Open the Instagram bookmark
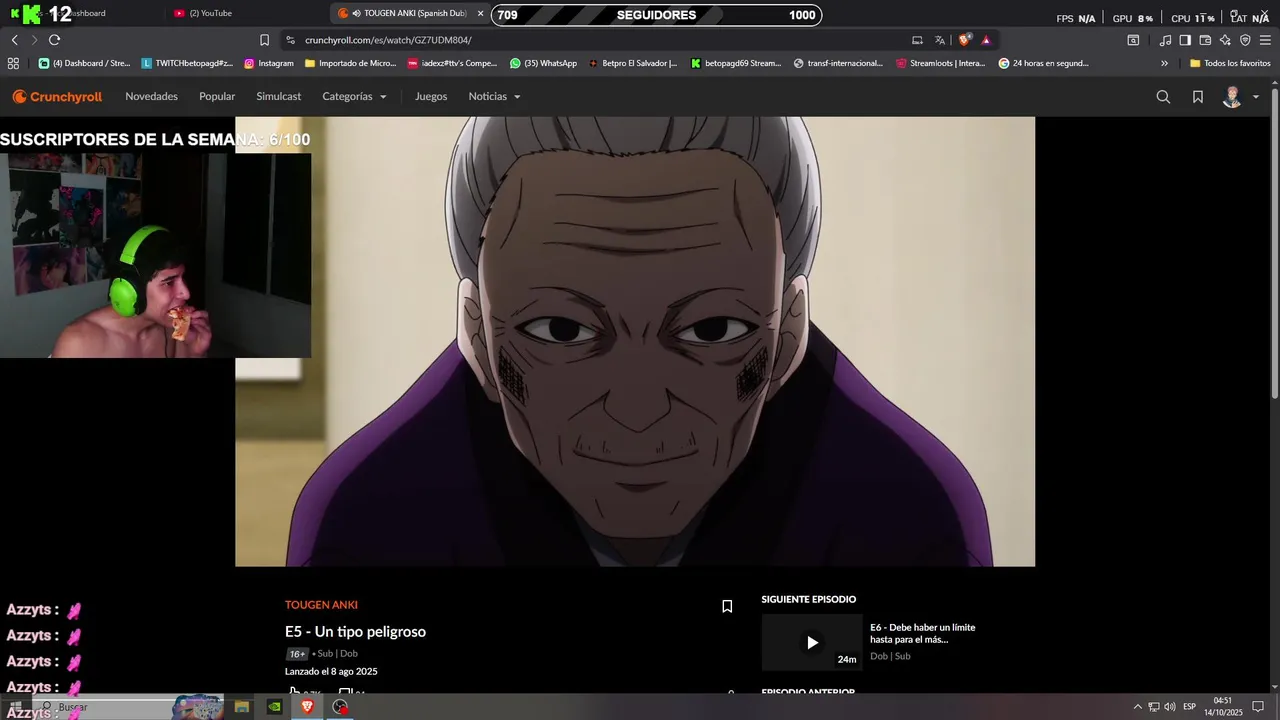This screenshot has width=1280, height=720. coord(269,63)
